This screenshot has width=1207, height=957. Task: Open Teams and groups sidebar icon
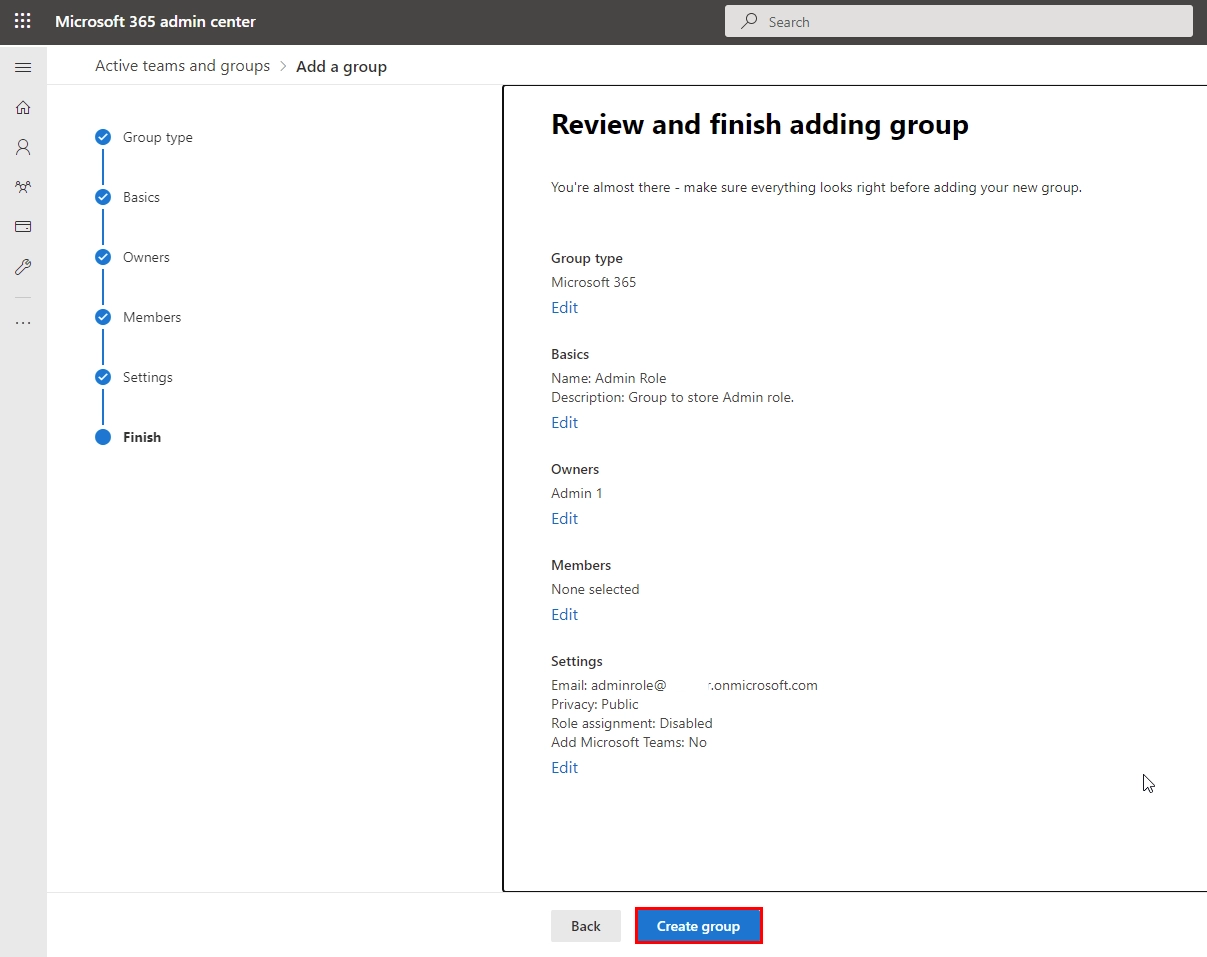point(23,187)
